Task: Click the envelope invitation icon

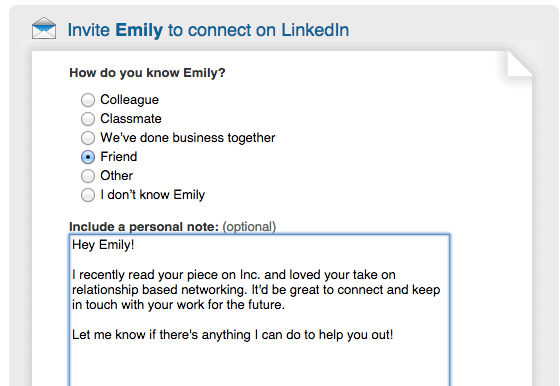Action: pyautogui.click(x=44, y=28)
